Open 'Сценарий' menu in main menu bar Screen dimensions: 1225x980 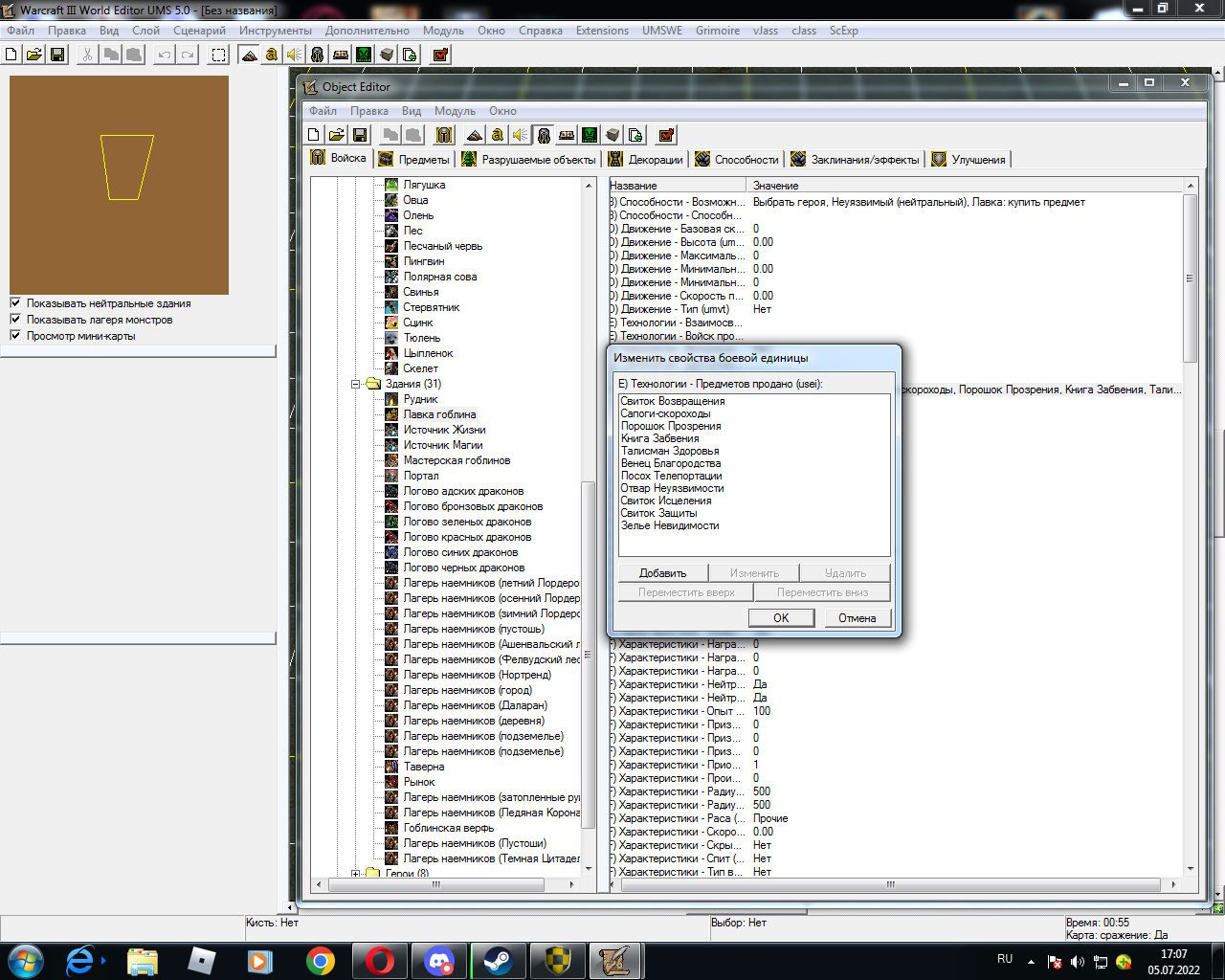(x=199, y=31)
